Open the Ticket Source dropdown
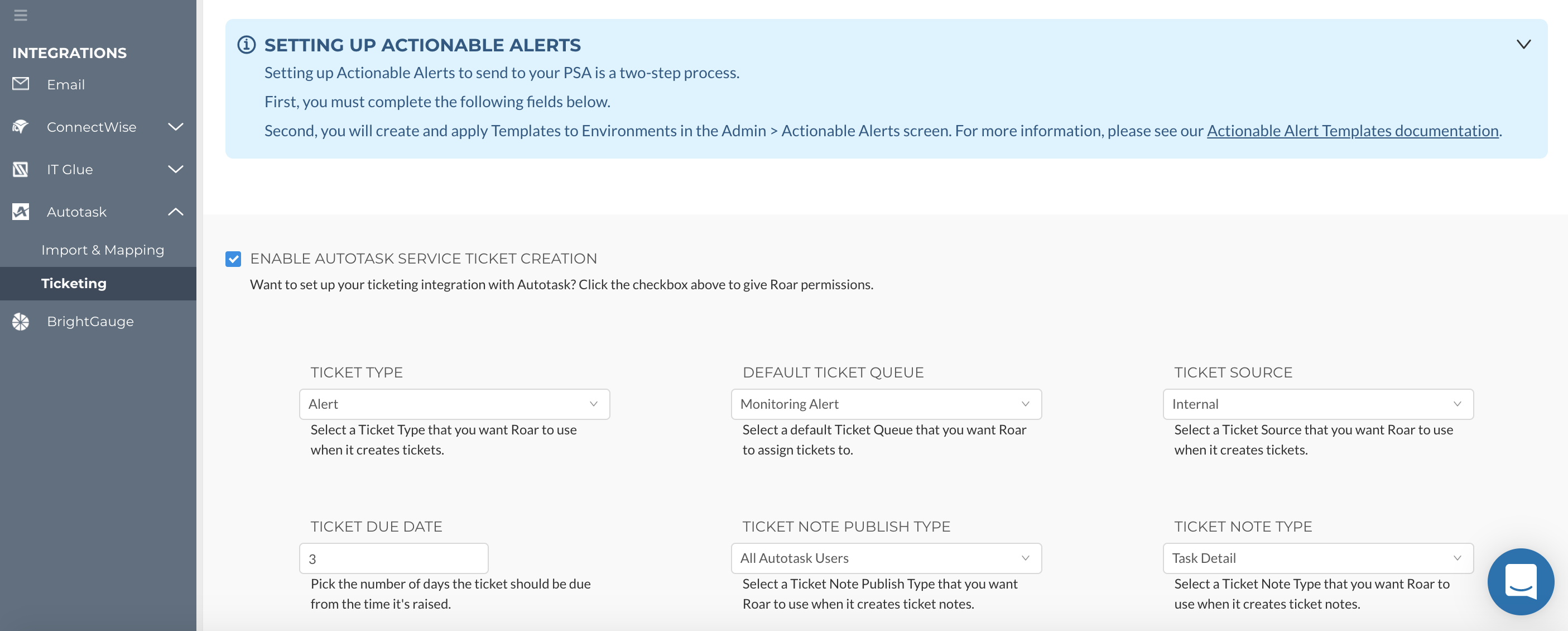 point(1318,404)
